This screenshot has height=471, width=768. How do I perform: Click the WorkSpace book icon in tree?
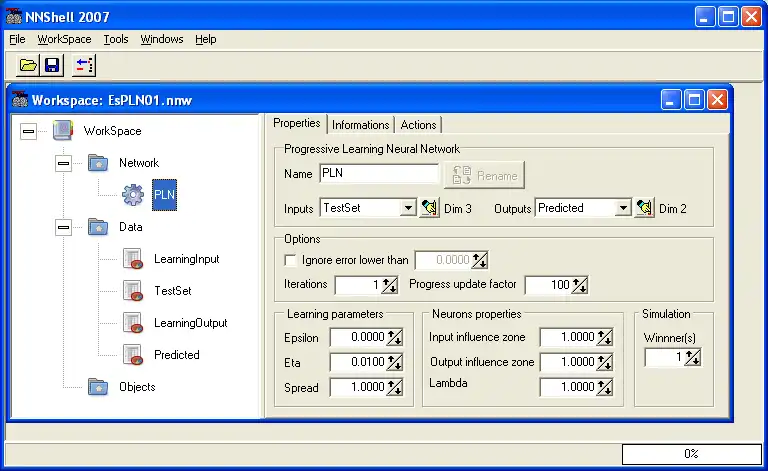pyautogui.click(x=63, y=131)
